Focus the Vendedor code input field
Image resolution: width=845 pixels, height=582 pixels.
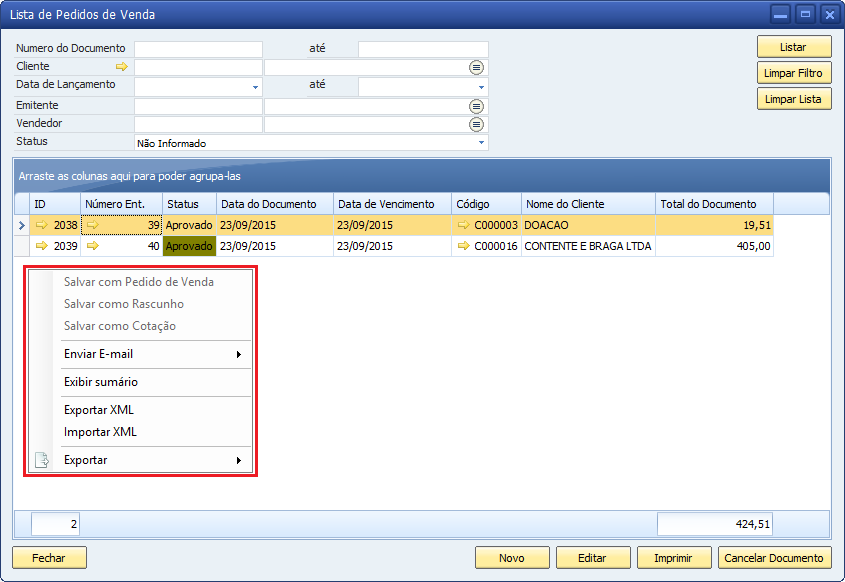(198, 124)
